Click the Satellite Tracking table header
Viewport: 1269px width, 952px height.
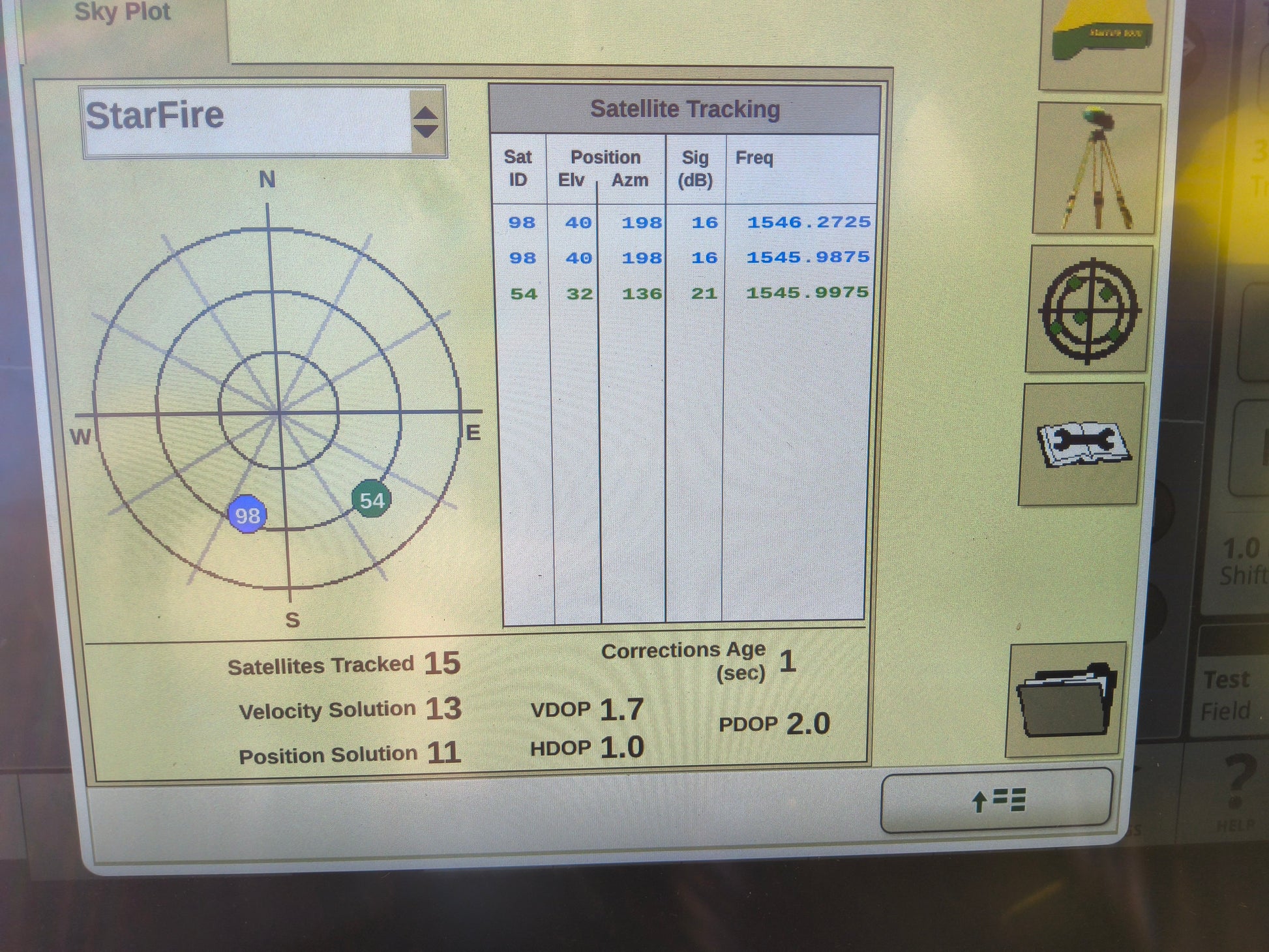(685, 110)
